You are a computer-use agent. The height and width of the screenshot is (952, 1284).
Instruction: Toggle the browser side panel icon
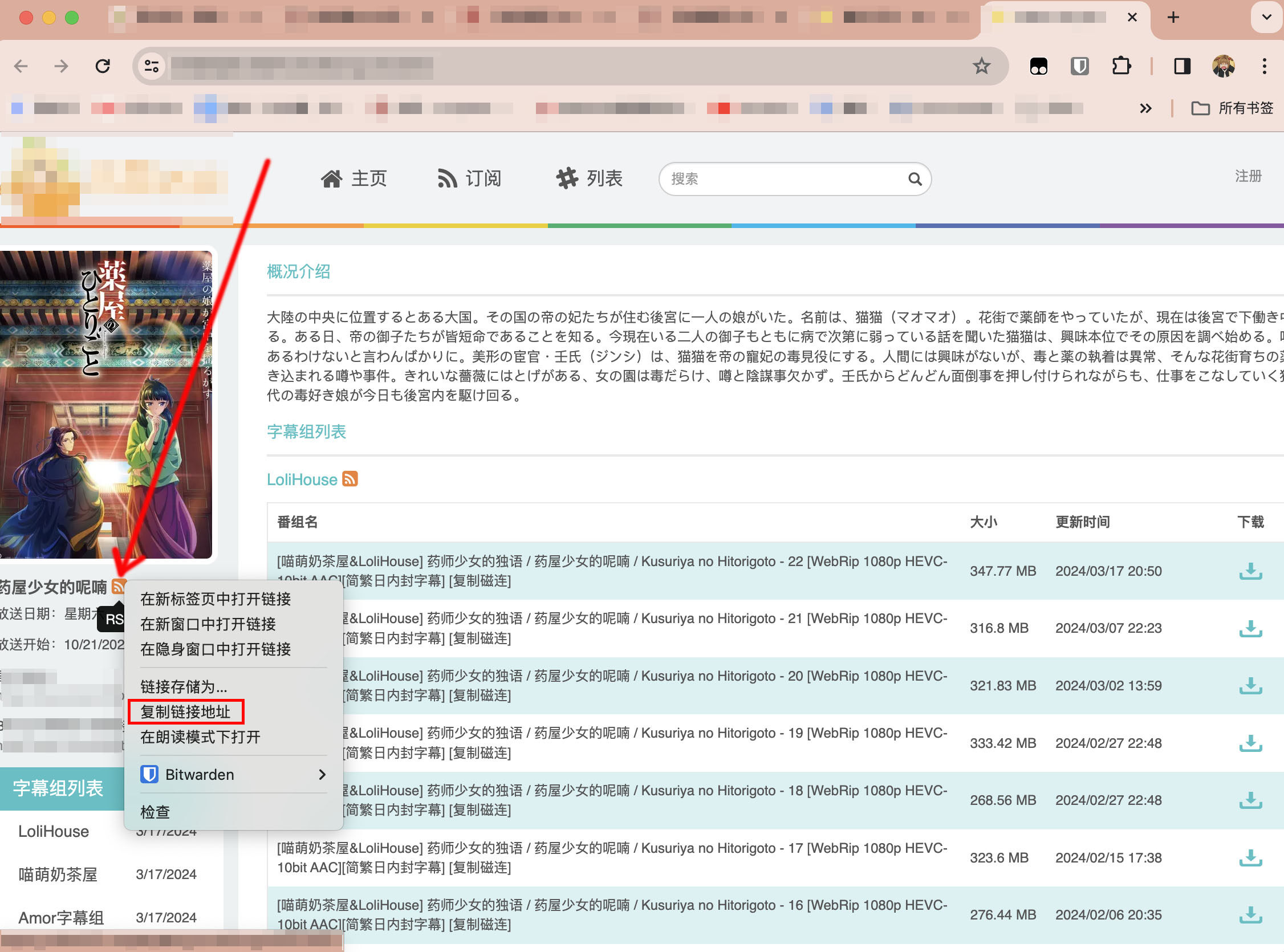[x=1182, y=66]
